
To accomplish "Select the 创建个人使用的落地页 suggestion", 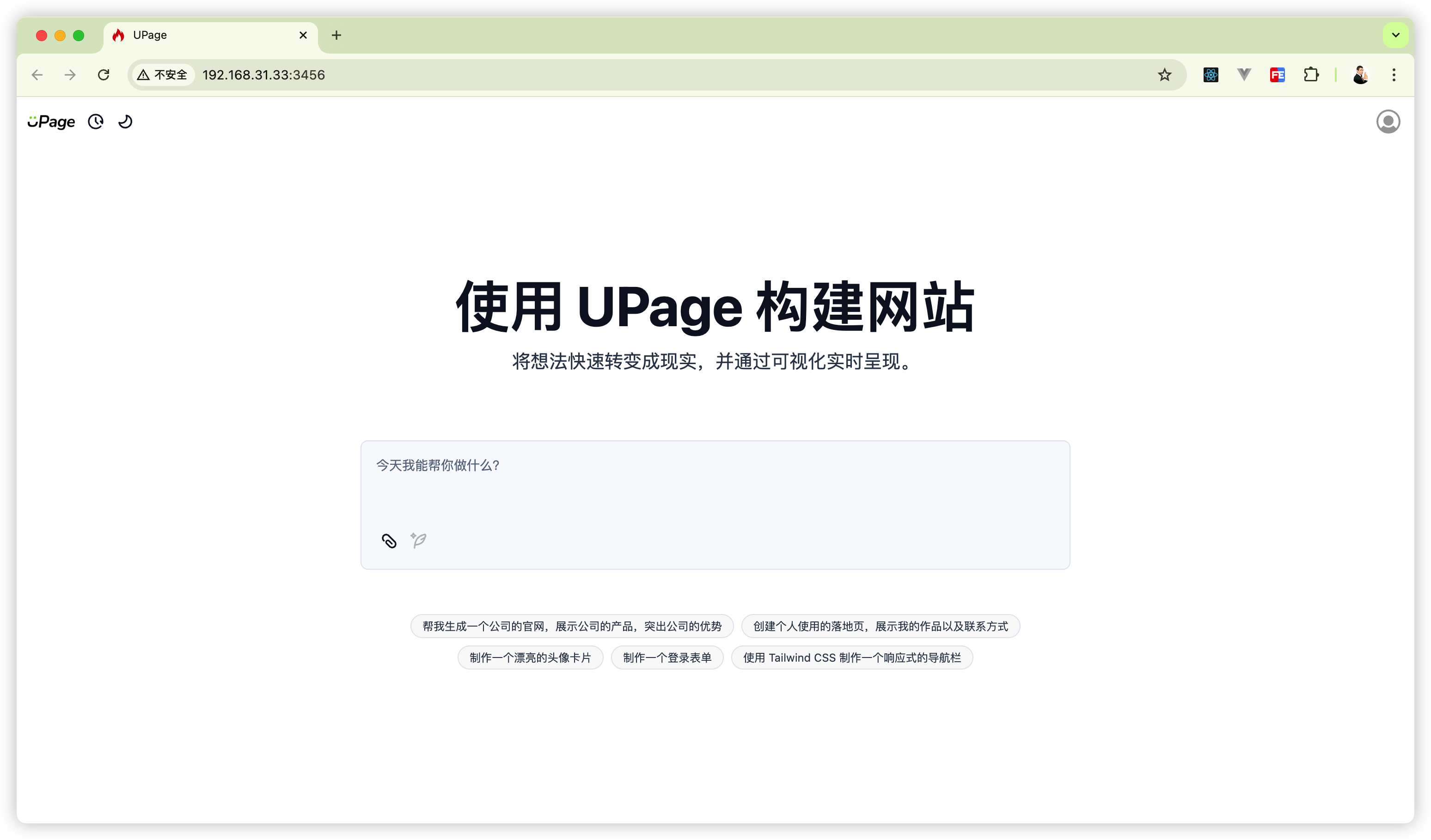I will [880, 626].
